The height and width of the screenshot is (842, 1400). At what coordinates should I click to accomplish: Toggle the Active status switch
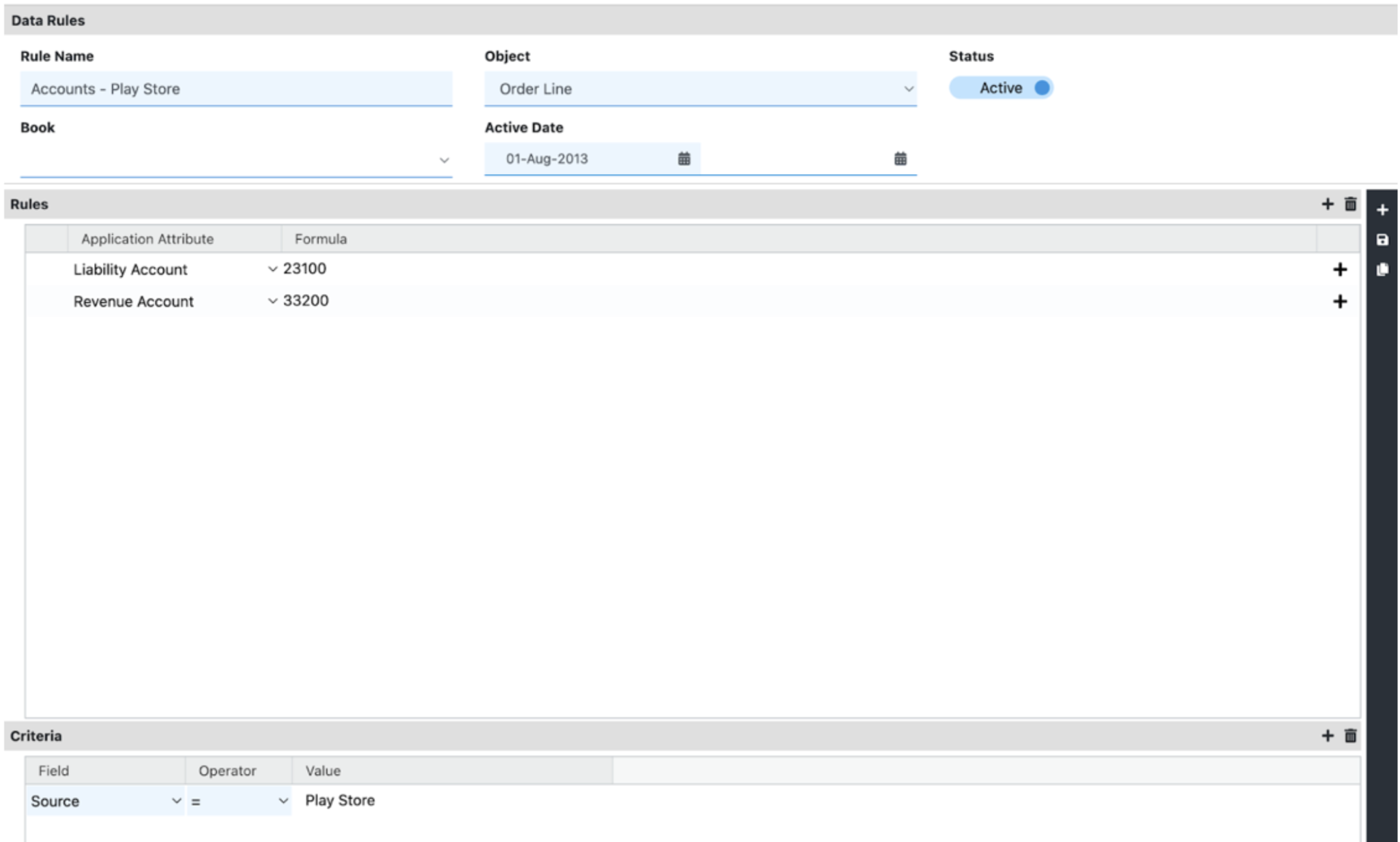[x=1001, y=88]
